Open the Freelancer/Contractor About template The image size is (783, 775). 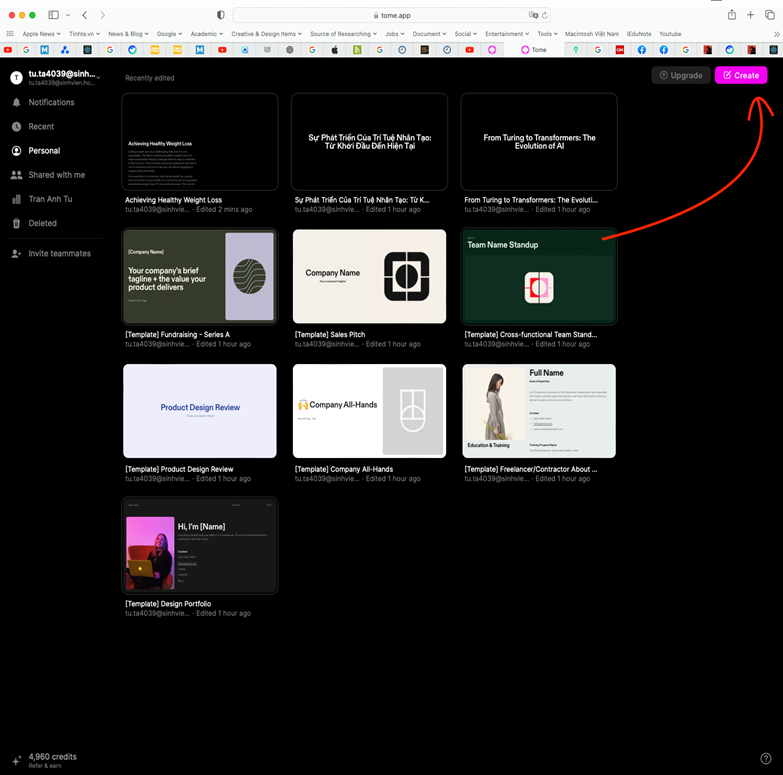tap(539, 411)
